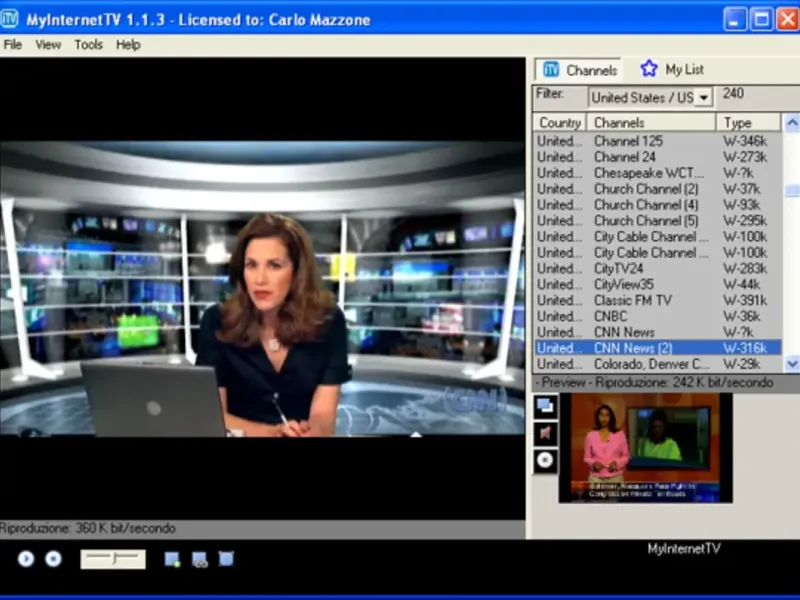Click the W-346k type cell
The height and width of the screenshot is (600, 800).
[x=745, y=141]
